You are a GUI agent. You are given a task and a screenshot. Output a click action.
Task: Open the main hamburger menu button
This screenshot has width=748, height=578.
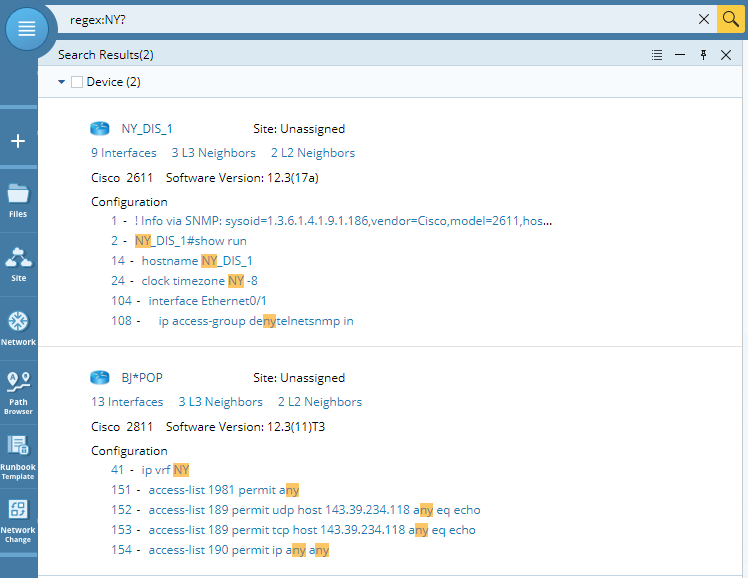27,29
